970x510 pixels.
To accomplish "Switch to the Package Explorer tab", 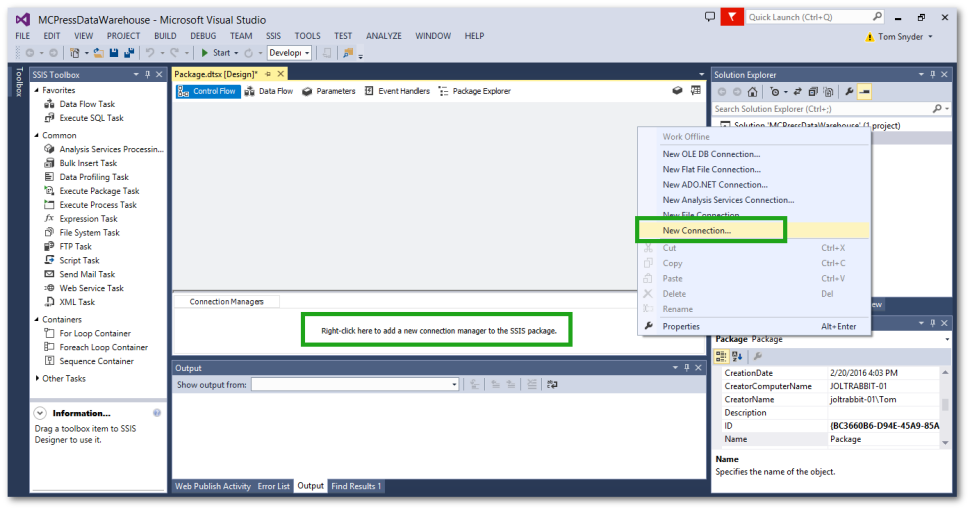I will click(x=475, y=91).
